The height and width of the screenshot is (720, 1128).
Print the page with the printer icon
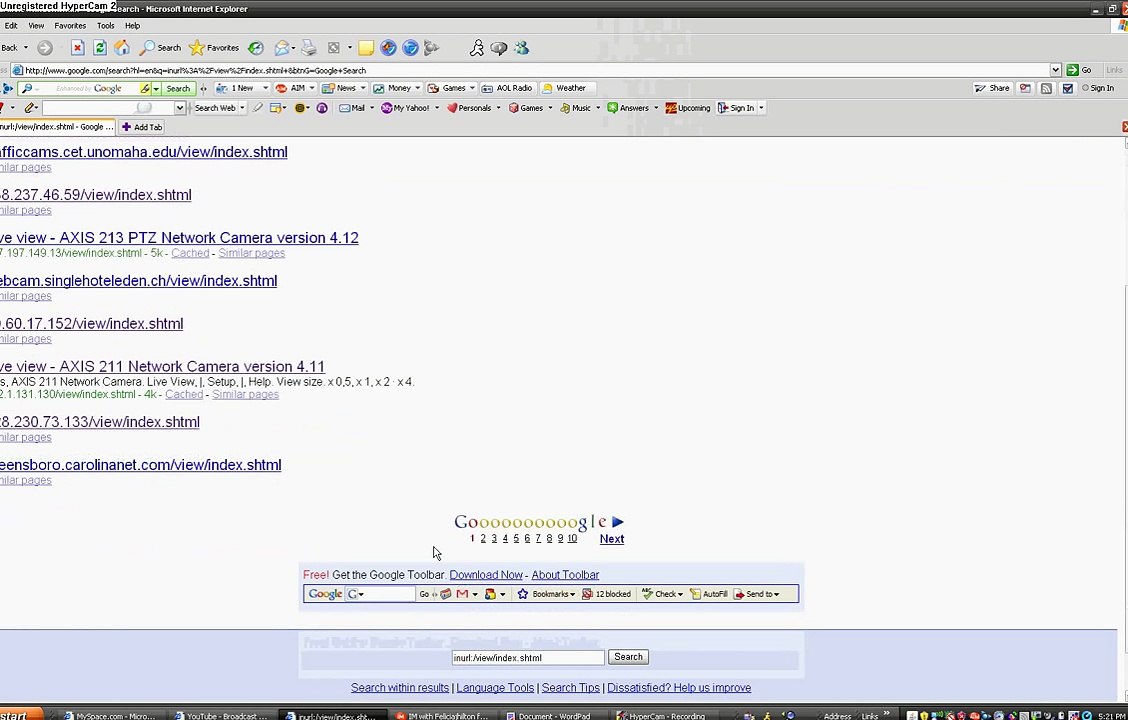click(x=309, y=48)
